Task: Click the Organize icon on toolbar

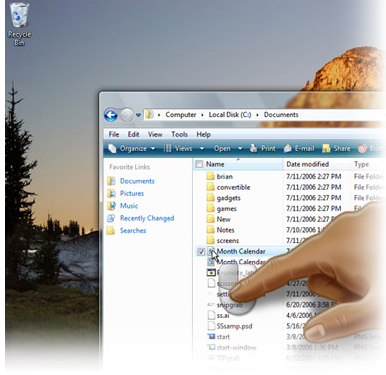Action: 112,148
